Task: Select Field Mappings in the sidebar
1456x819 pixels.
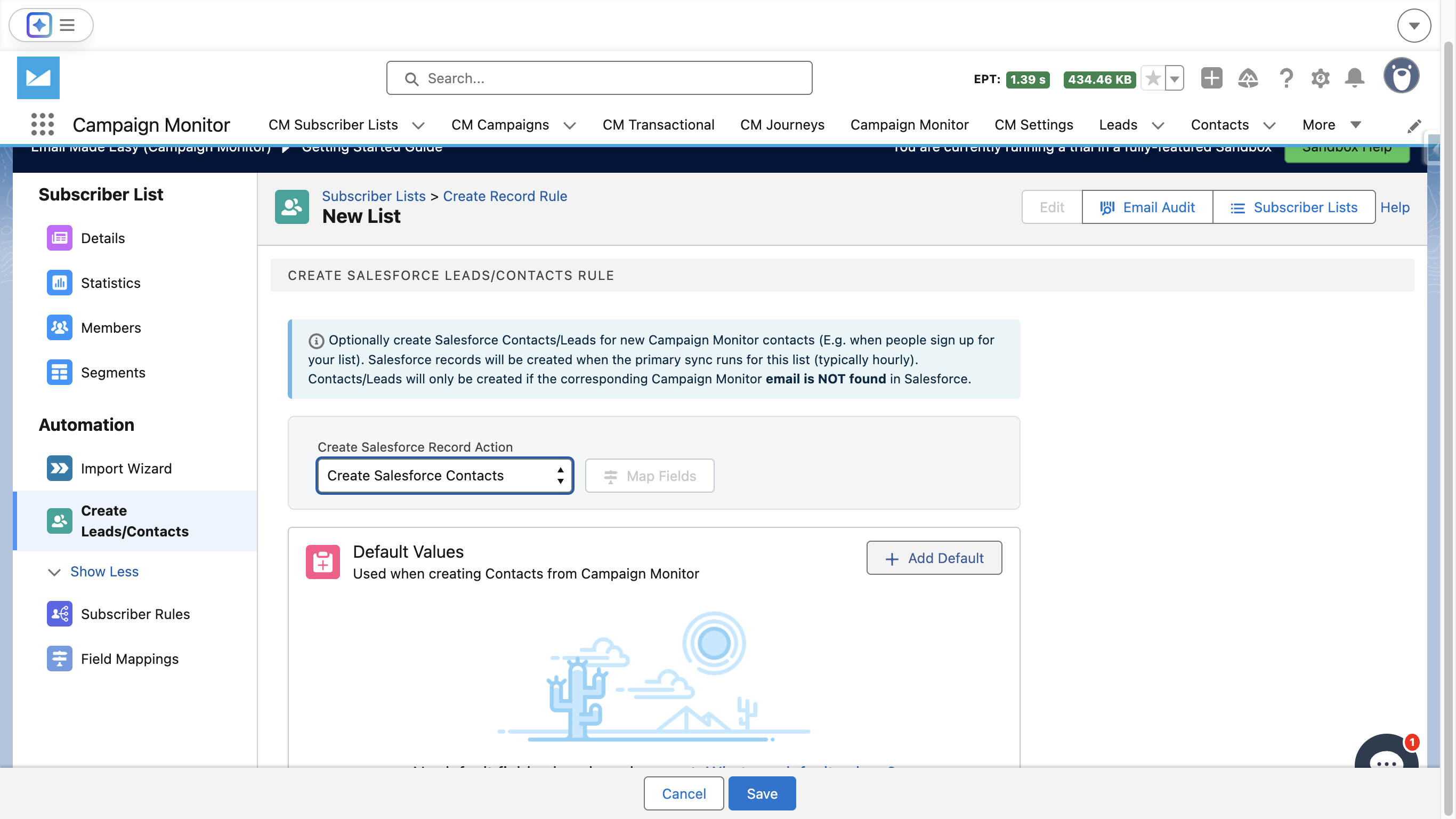Action: coord(130,659)
